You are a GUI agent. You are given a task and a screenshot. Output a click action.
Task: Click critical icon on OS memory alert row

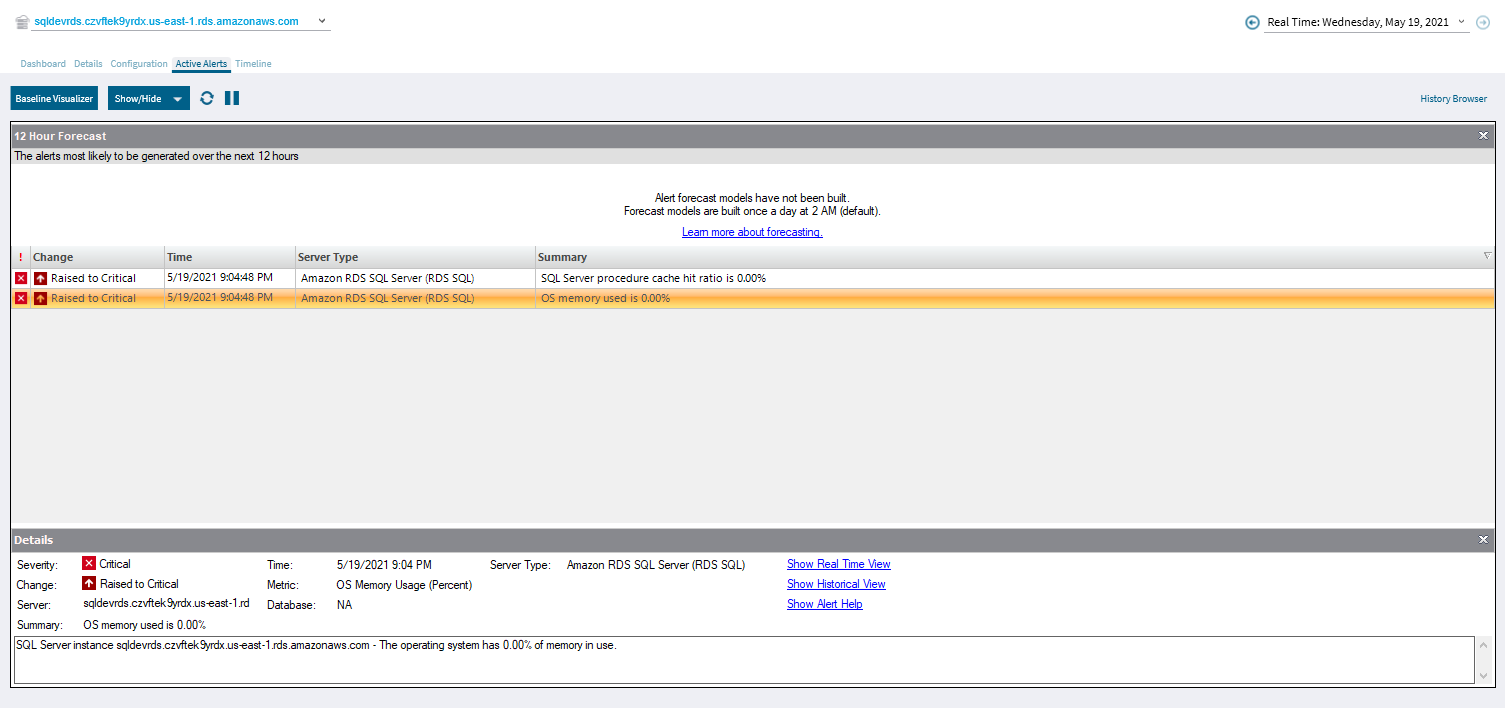(21, 298)
